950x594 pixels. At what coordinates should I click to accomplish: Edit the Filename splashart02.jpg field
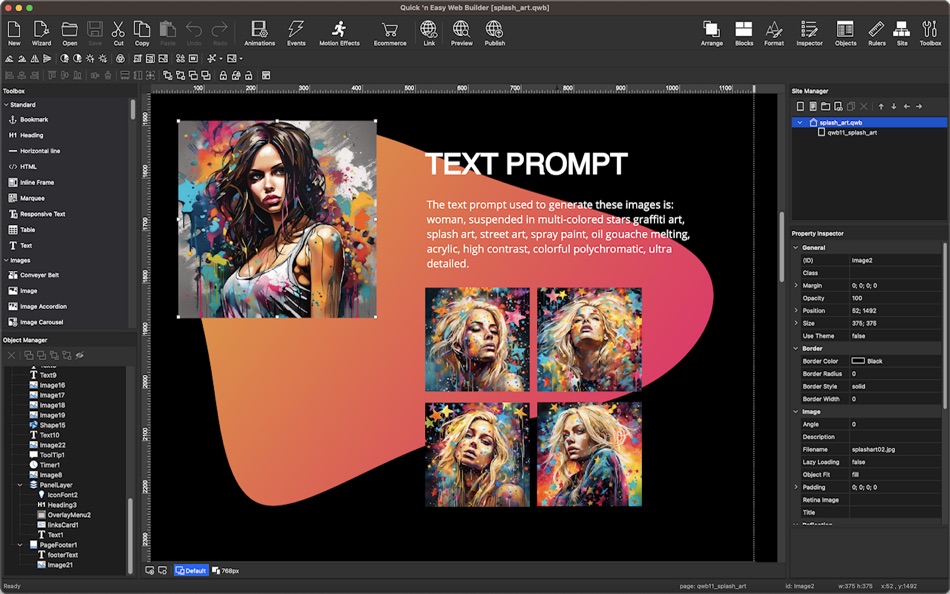(895, 450)
